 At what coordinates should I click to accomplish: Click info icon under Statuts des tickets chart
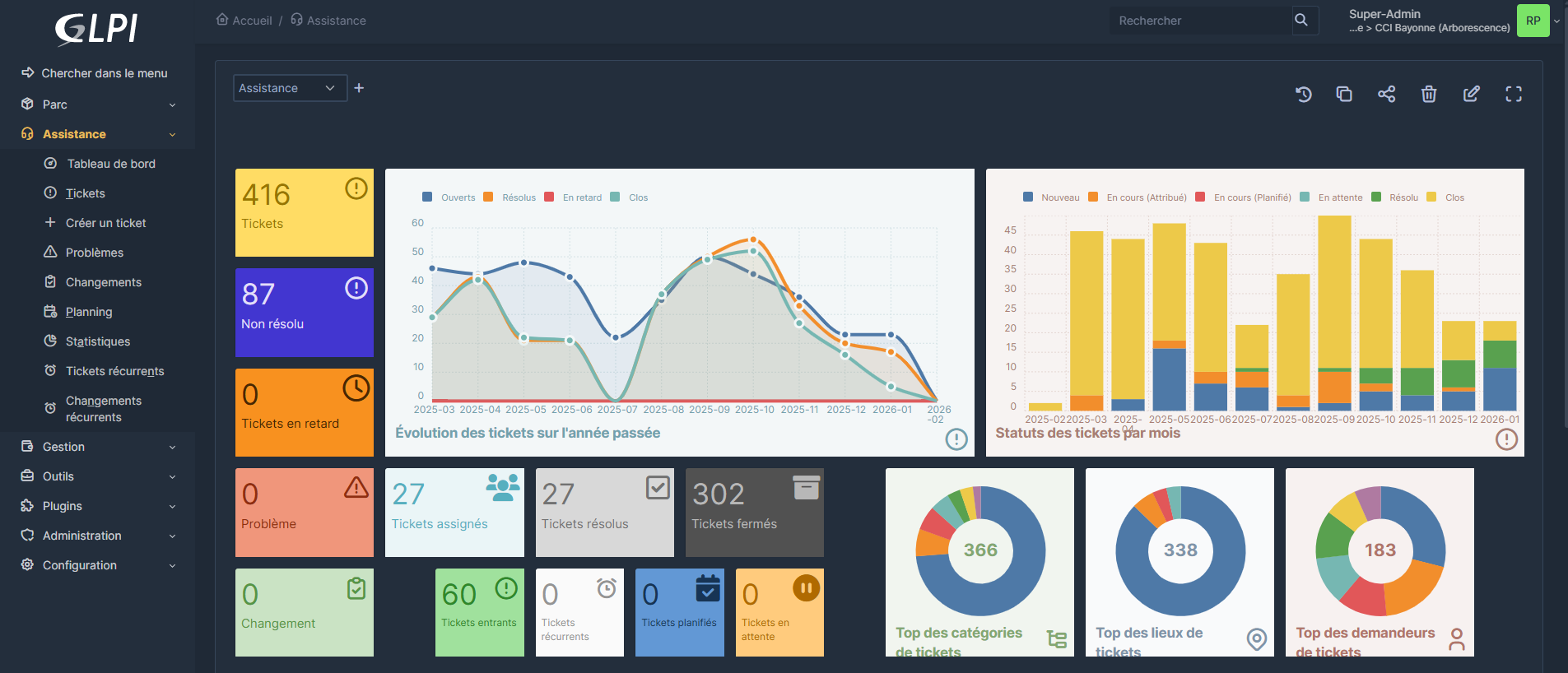(1506, 439)
